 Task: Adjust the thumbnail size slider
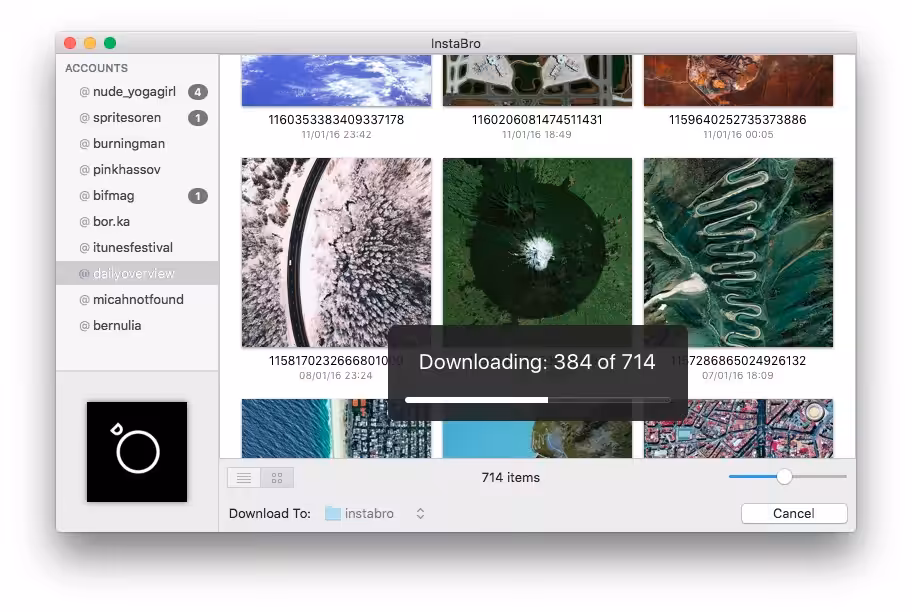784,477
